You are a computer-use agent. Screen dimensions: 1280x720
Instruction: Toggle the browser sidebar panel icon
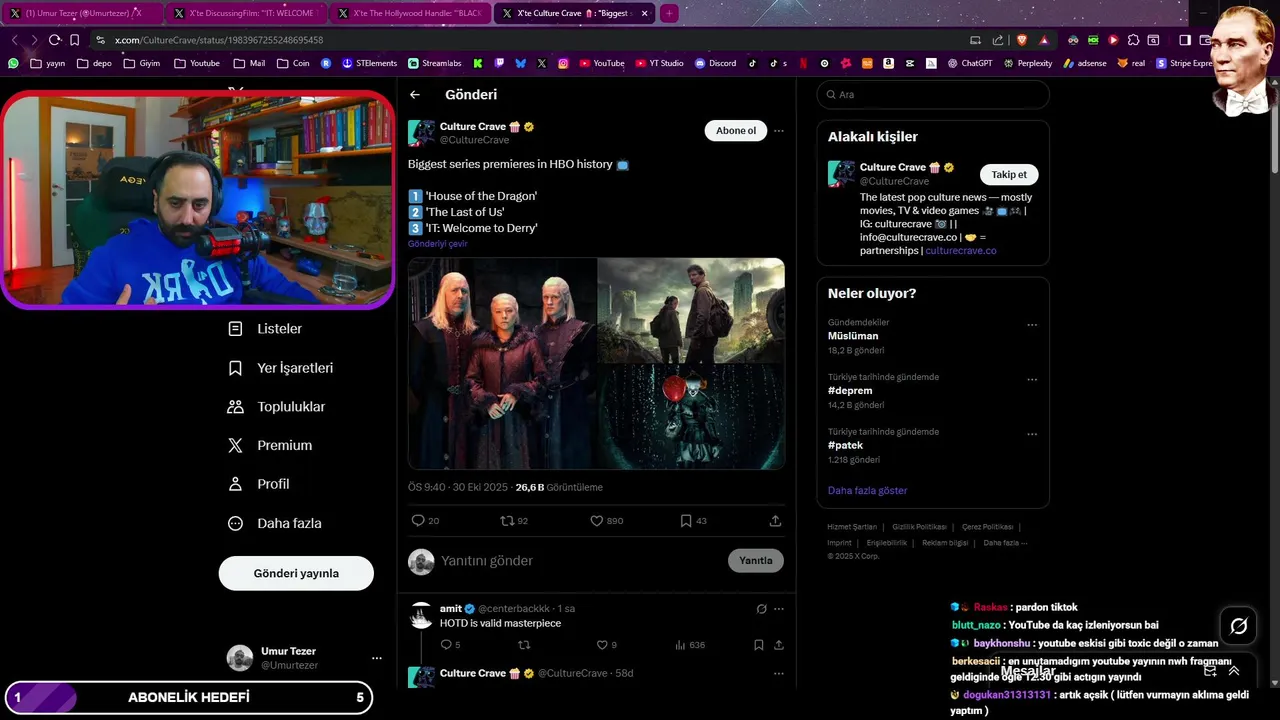[1184, 40]
